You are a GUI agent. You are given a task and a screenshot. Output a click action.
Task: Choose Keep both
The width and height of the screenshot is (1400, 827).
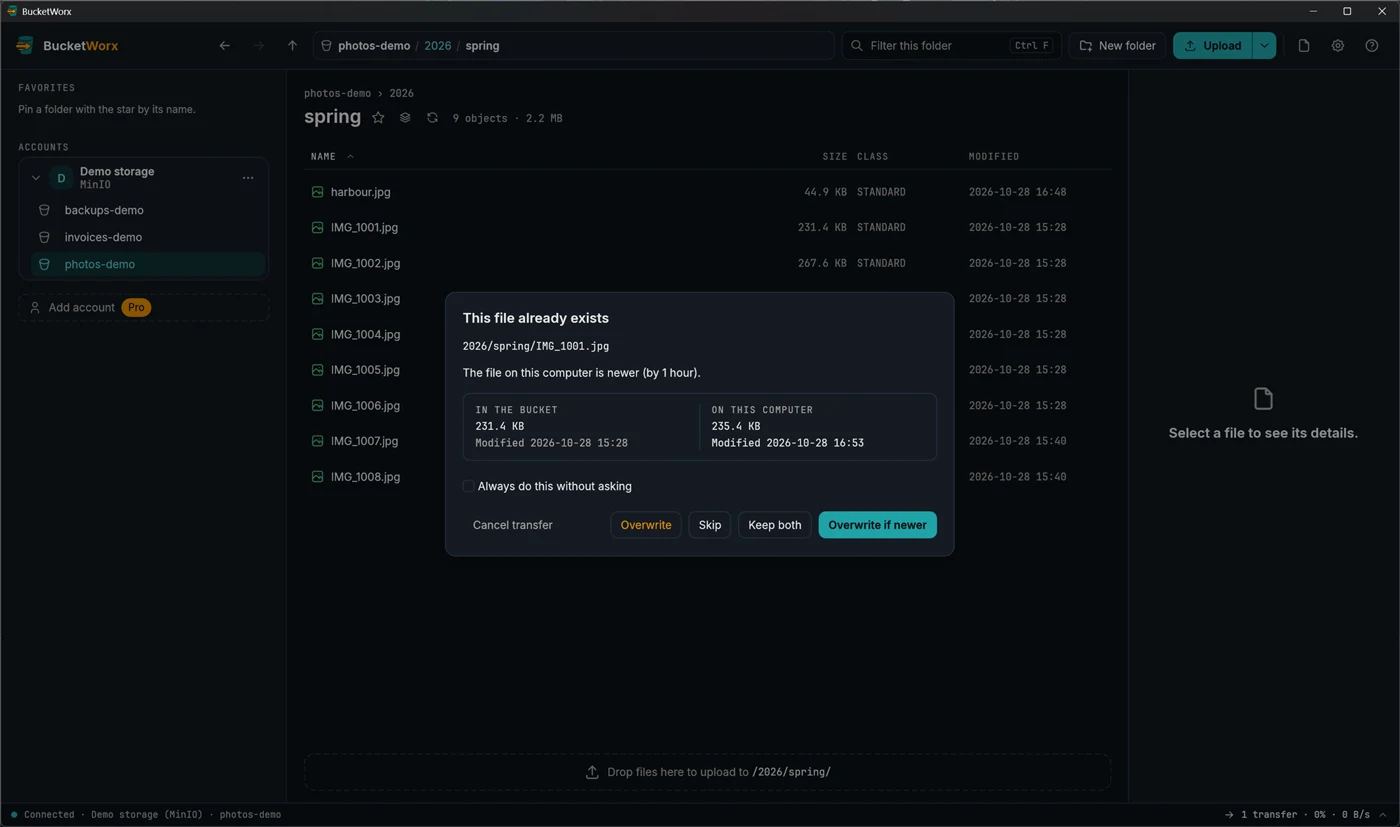tap(775, 525)
